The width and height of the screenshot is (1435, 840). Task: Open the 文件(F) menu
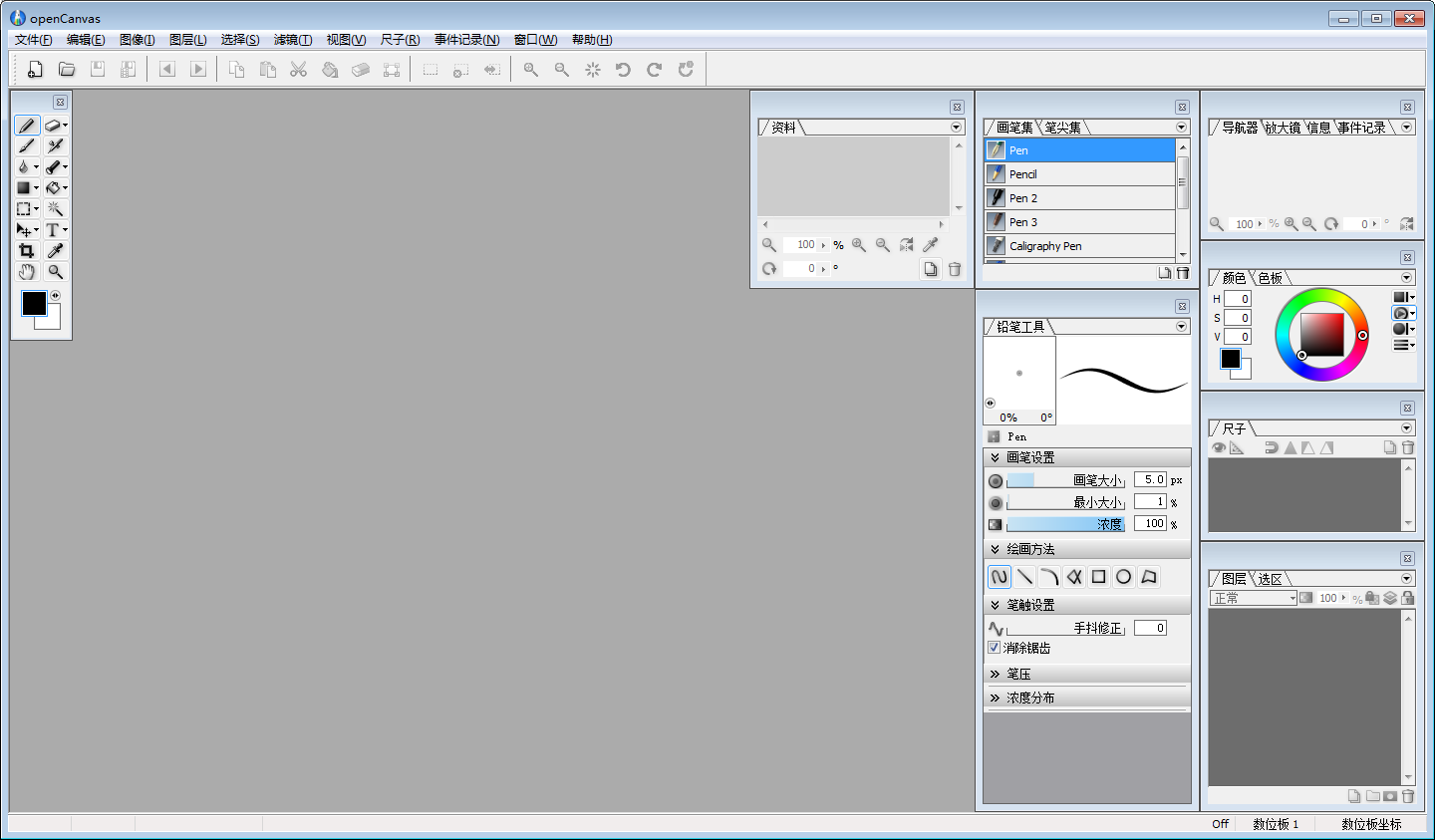(x=33, y=40)
